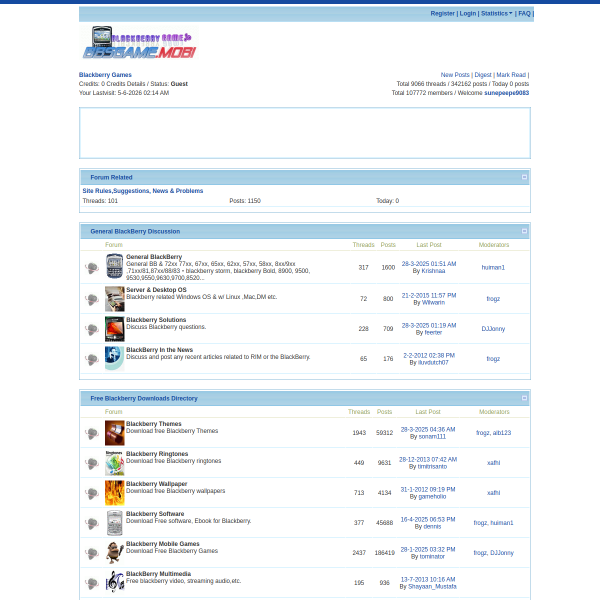This screenshot has width=600, height=600.
Task: Click status bubble icon beside Server & Desktop OS
Action: tap(92, 299)
